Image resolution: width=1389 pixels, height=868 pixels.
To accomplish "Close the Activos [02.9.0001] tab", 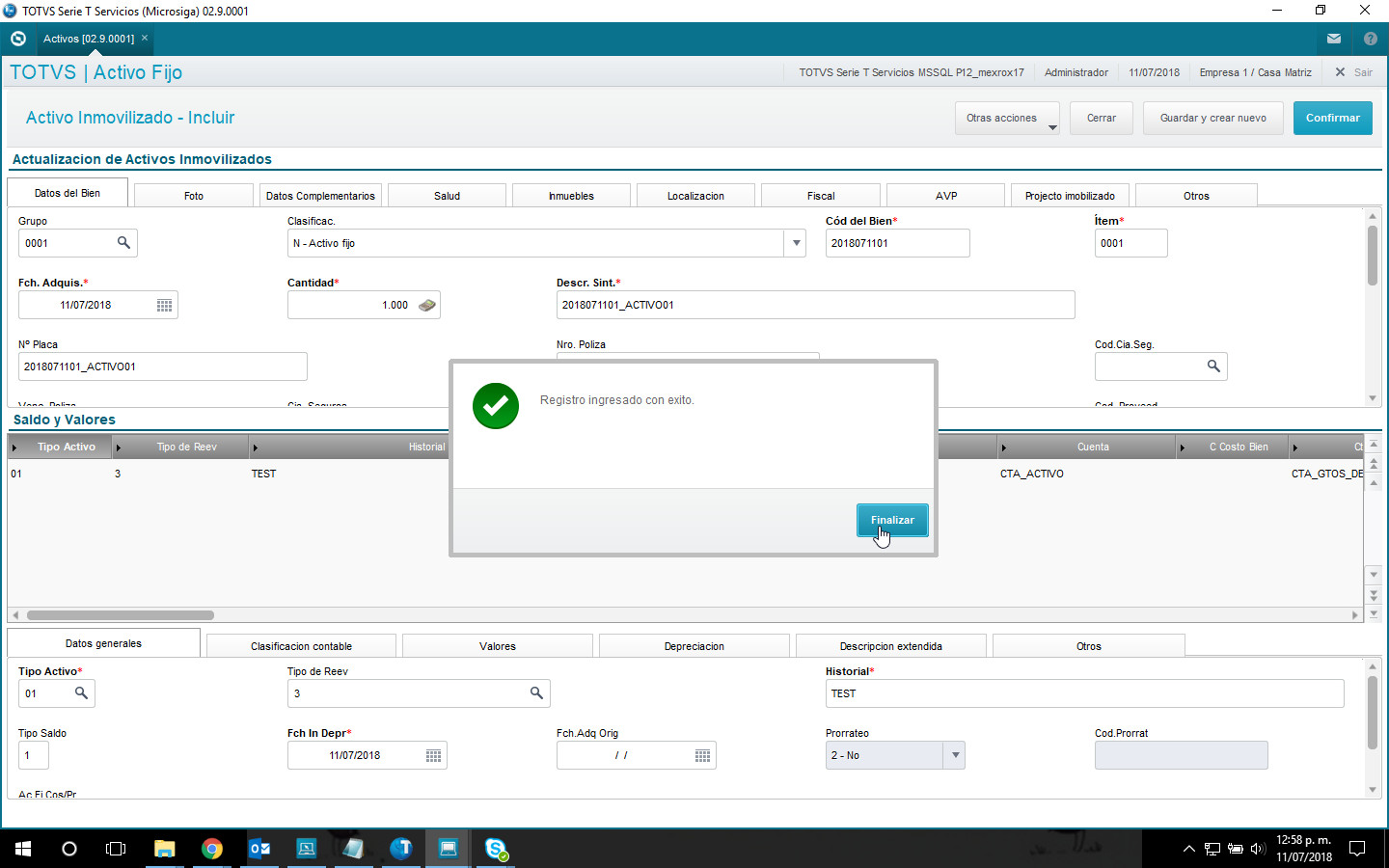I will (145, 39).
